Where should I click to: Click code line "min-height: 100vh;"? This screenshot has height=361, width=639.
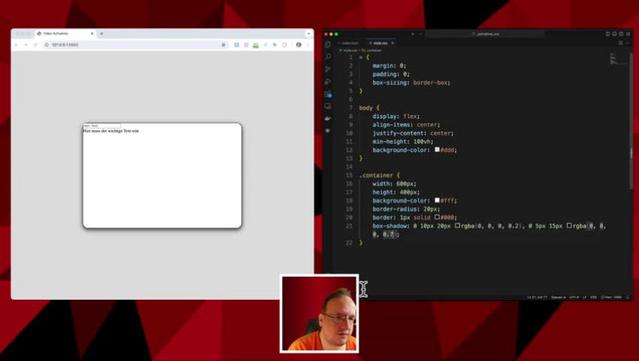[x=403, y=141]
